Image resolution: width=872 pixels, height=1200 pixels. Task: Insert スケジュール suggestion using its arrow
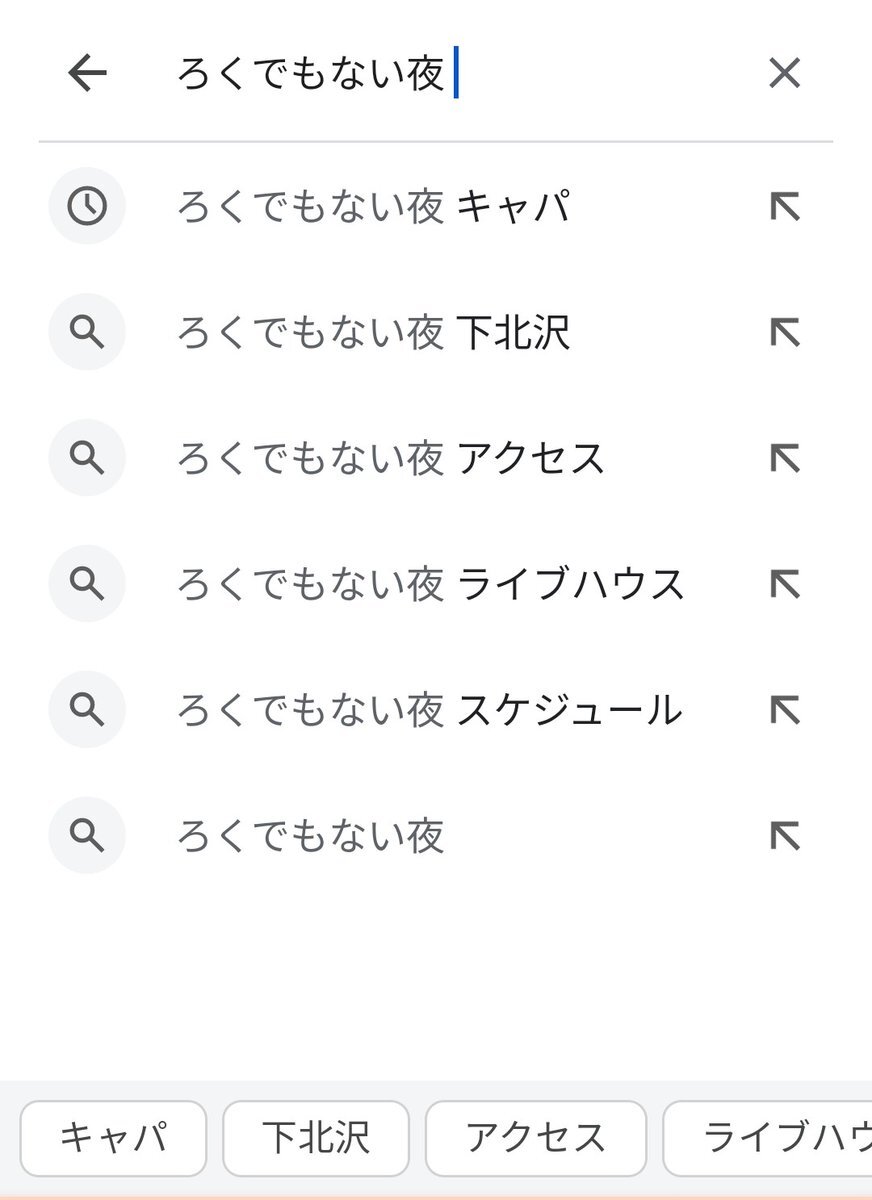coord(785,711)
